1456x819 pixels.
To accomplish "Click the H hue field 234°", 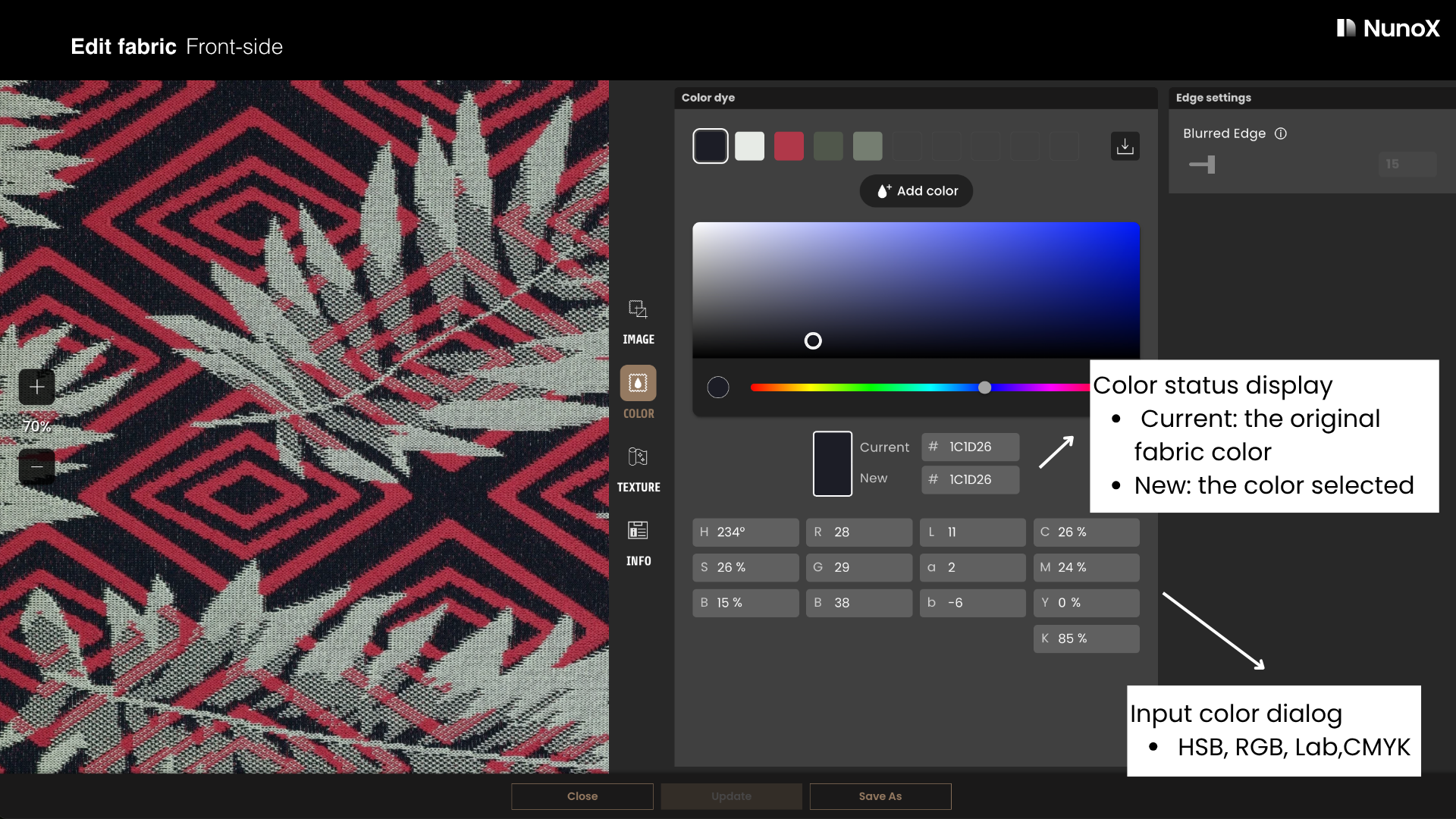I will pos(745,532).
